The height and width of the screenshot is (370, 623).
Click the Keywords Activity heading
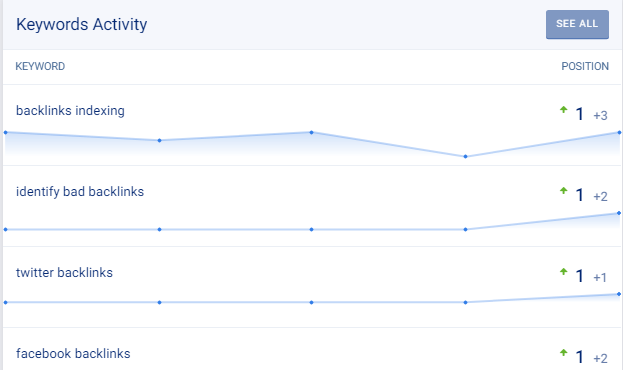(x=81, y=24)
